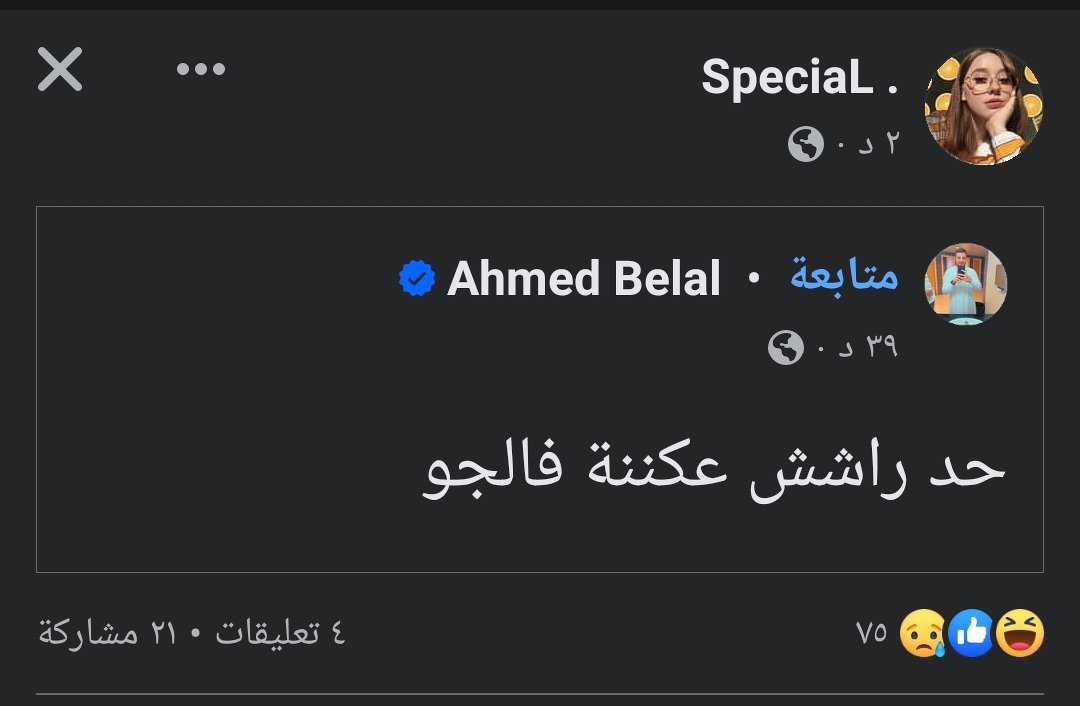This screenshot has width=1080, height=706.
Task: Click the Sad crying reaction emoji
Action: 924,633
